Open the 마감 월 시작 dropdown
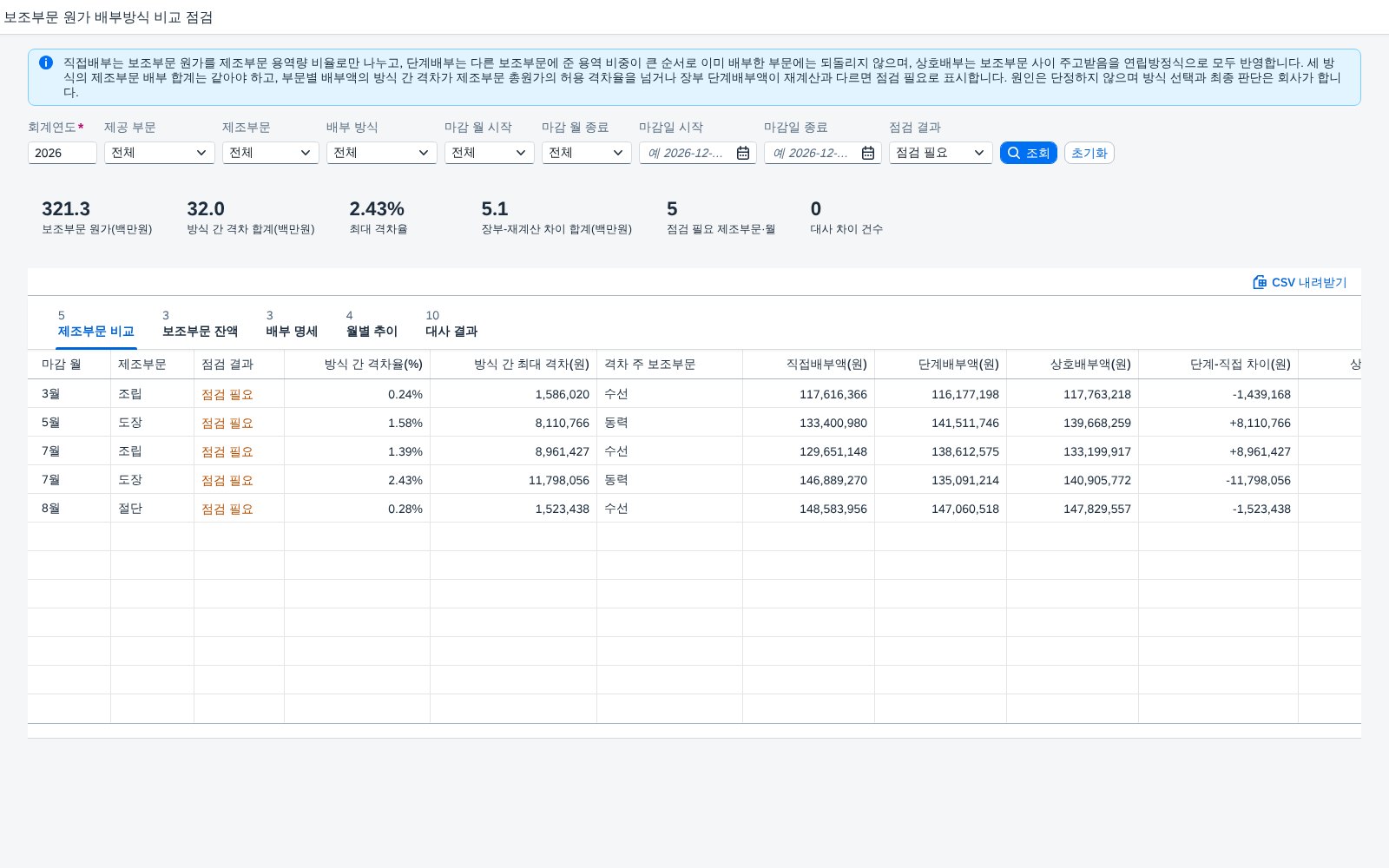 pos(490,153)
